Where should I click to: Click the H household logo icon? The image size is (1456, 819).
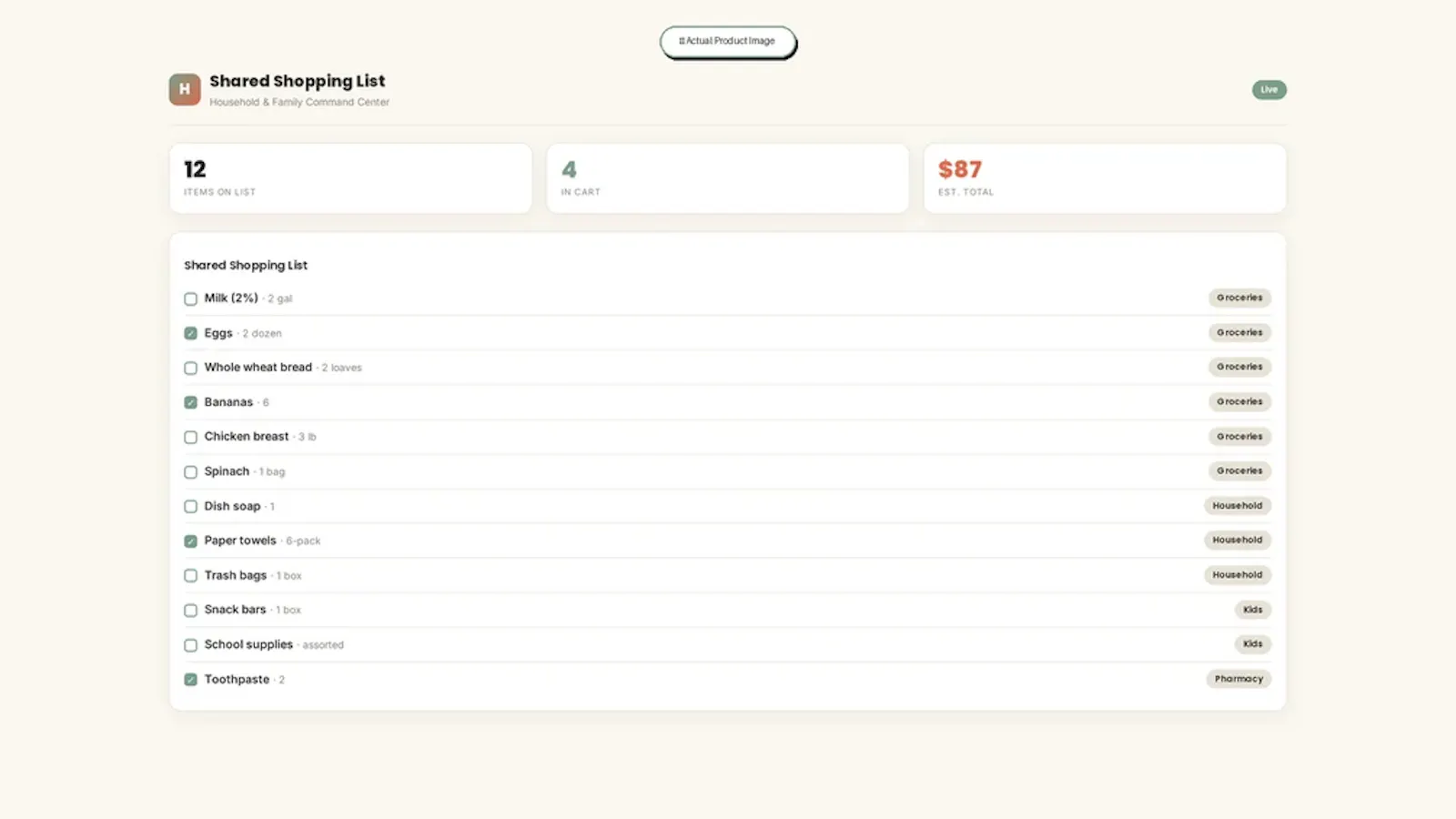tap(185, 89)
